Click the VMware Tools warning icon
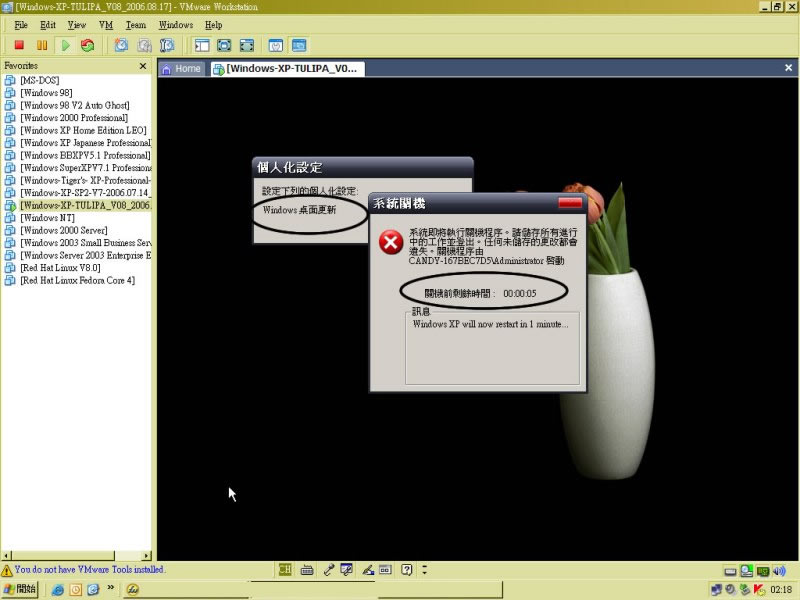Viewport: 800px width, 600px height. pos(7,570)
